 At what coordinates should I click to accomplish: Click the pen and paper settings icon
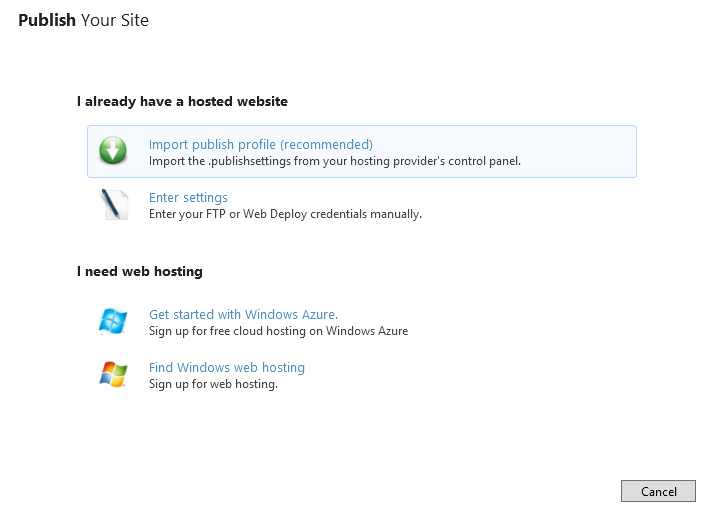[114, 204]
